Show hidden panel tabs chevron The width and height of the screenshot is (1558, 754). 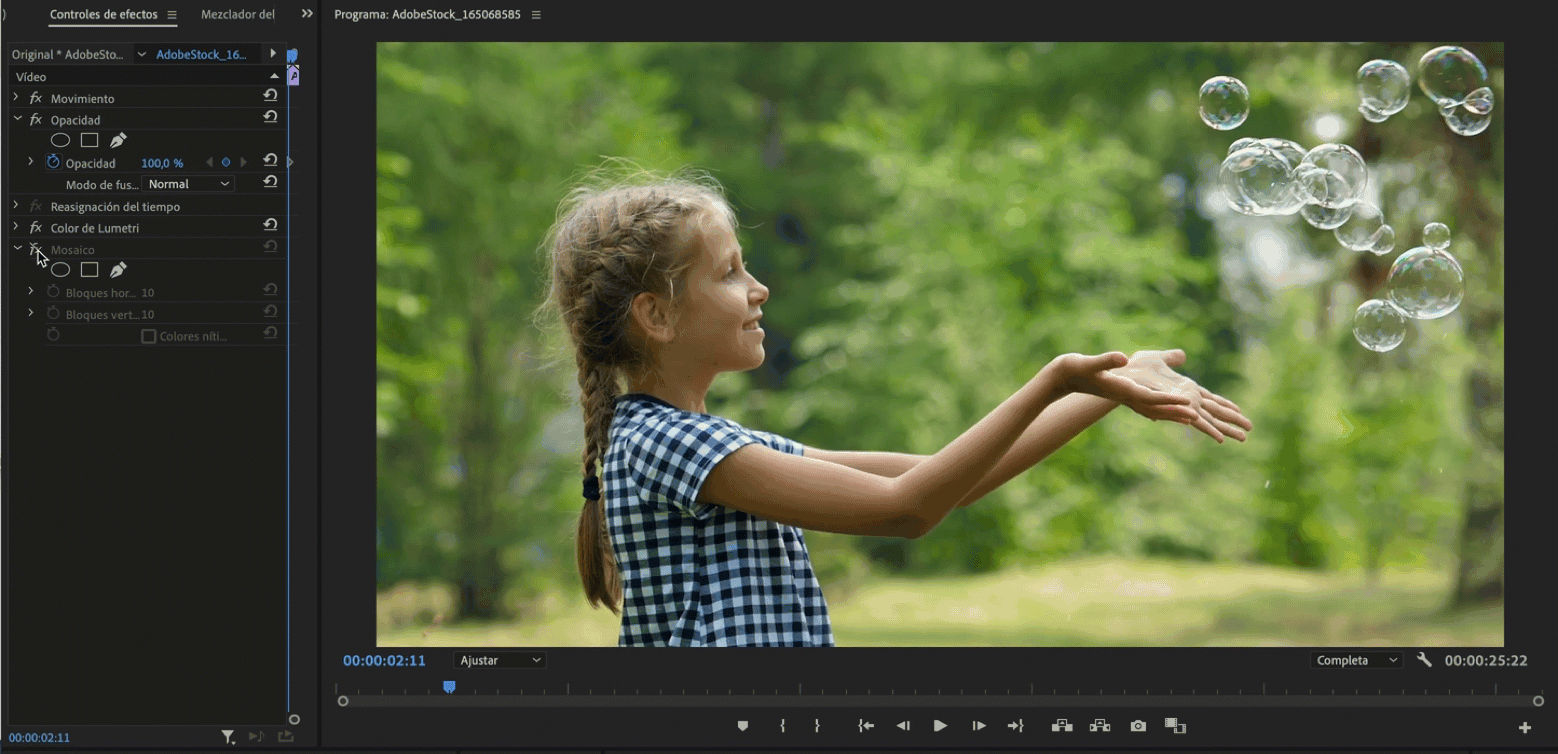click(307, 14)
